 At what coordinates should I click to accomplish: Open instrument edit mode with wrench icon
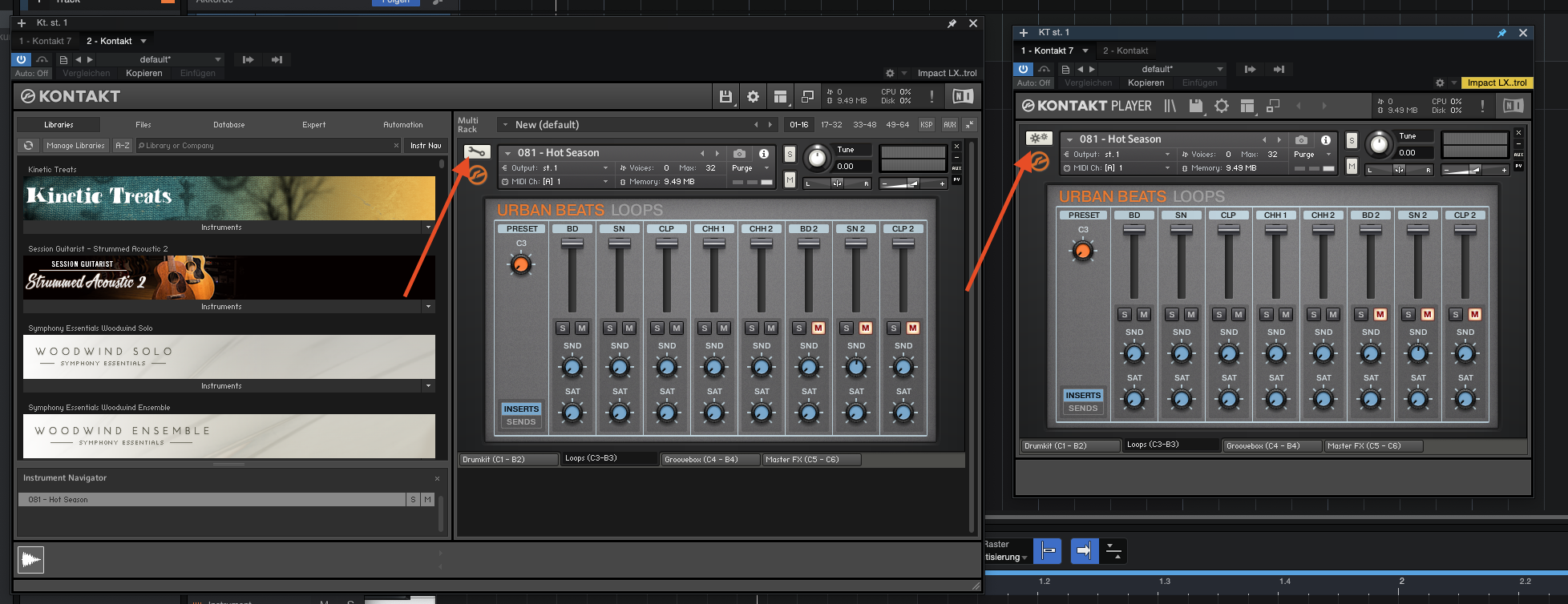click(x=476, y=152)
